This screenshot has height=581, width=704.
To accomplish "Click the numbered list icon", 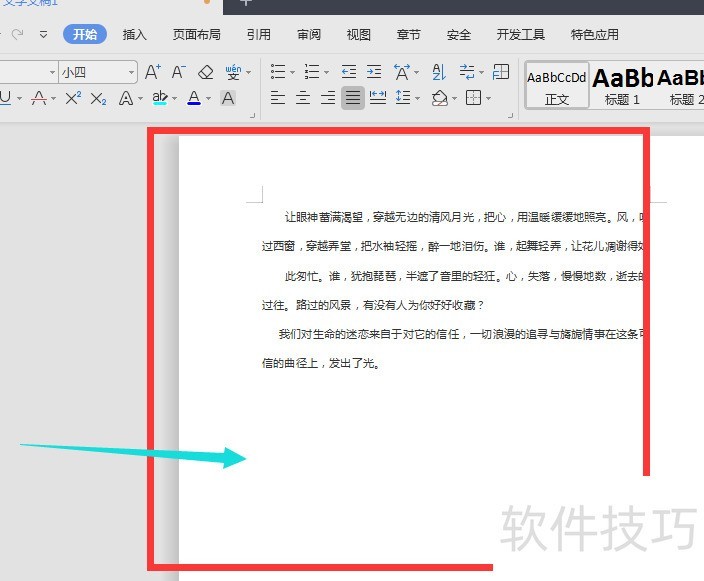I will [x=312, y=71].
